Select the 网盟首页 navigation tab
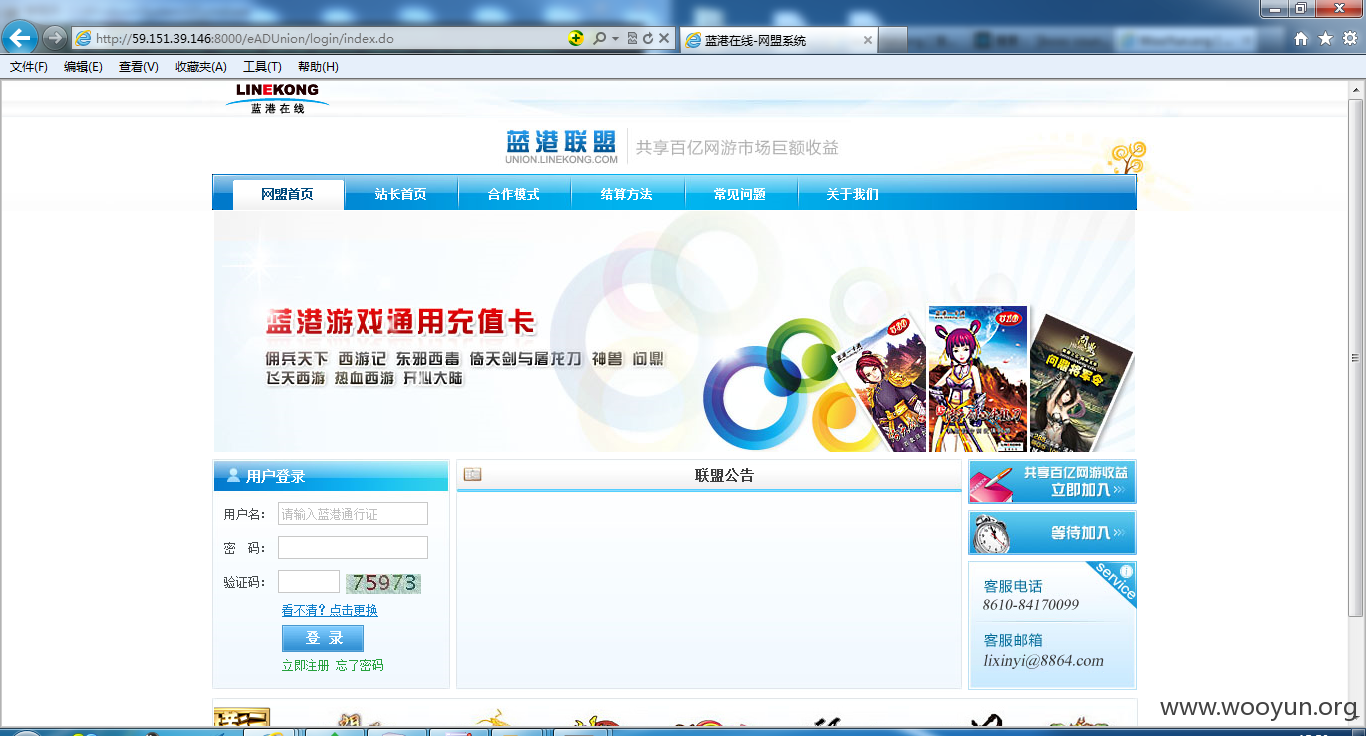 [288, 194]
